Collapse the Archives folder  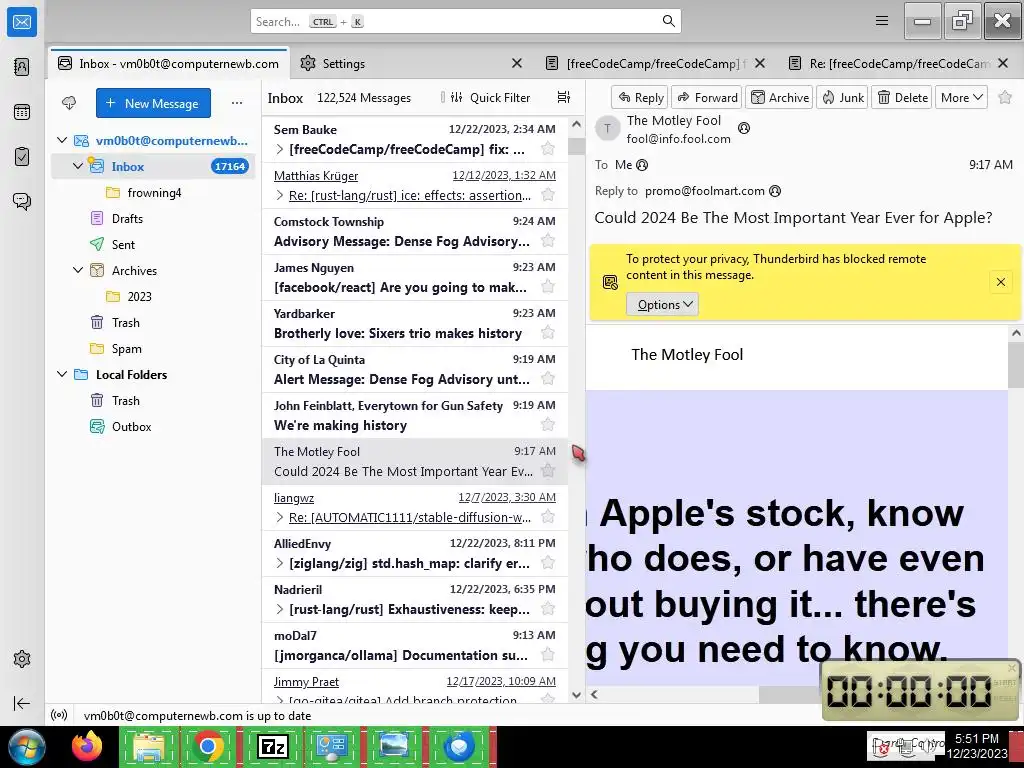(78, 270)
